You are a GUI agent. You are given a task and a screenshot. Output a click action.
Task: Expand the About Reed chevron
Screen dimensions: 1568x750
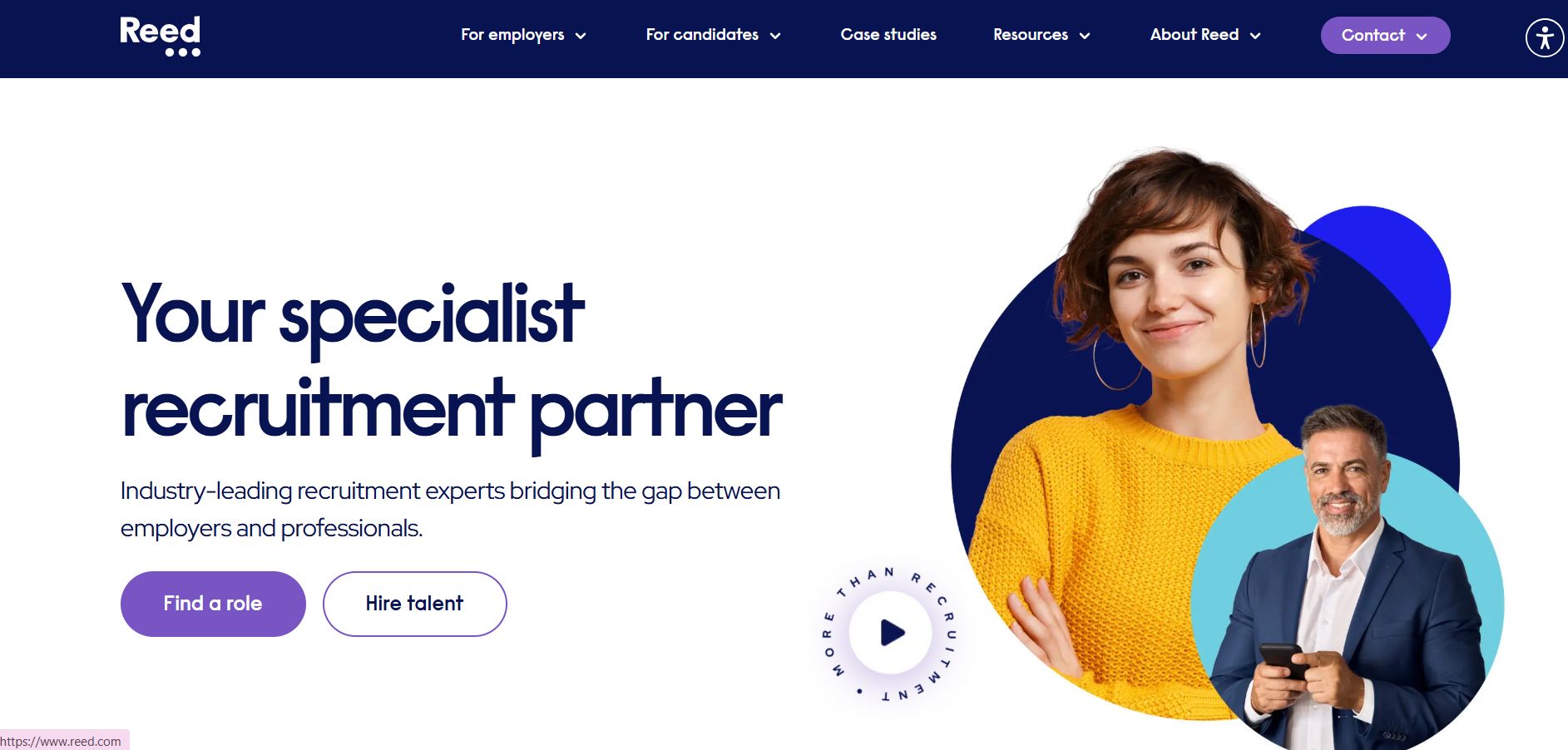[x=1255, y=36]
